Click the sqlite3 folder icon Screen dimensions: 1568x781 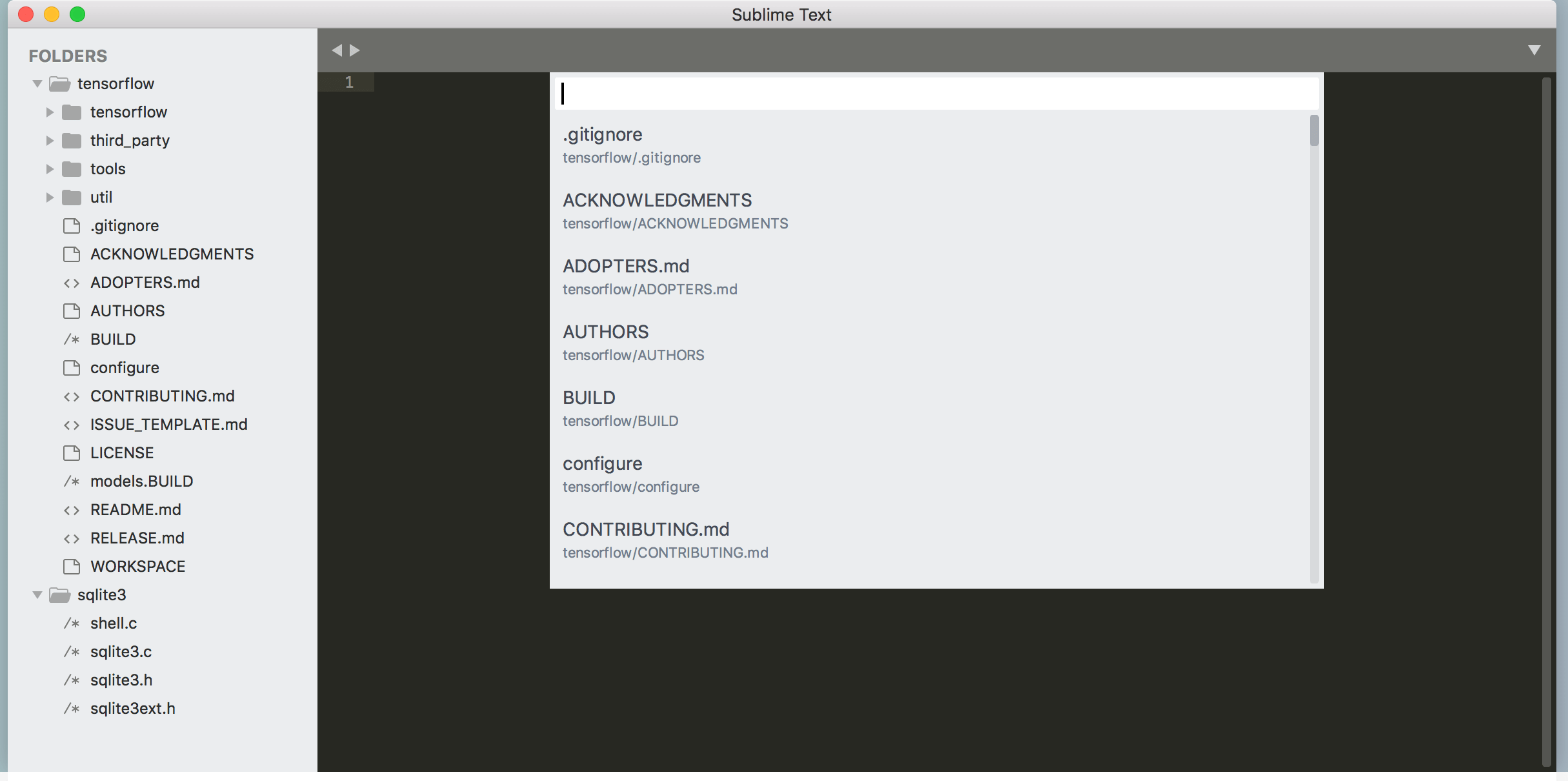coord(60,595)
